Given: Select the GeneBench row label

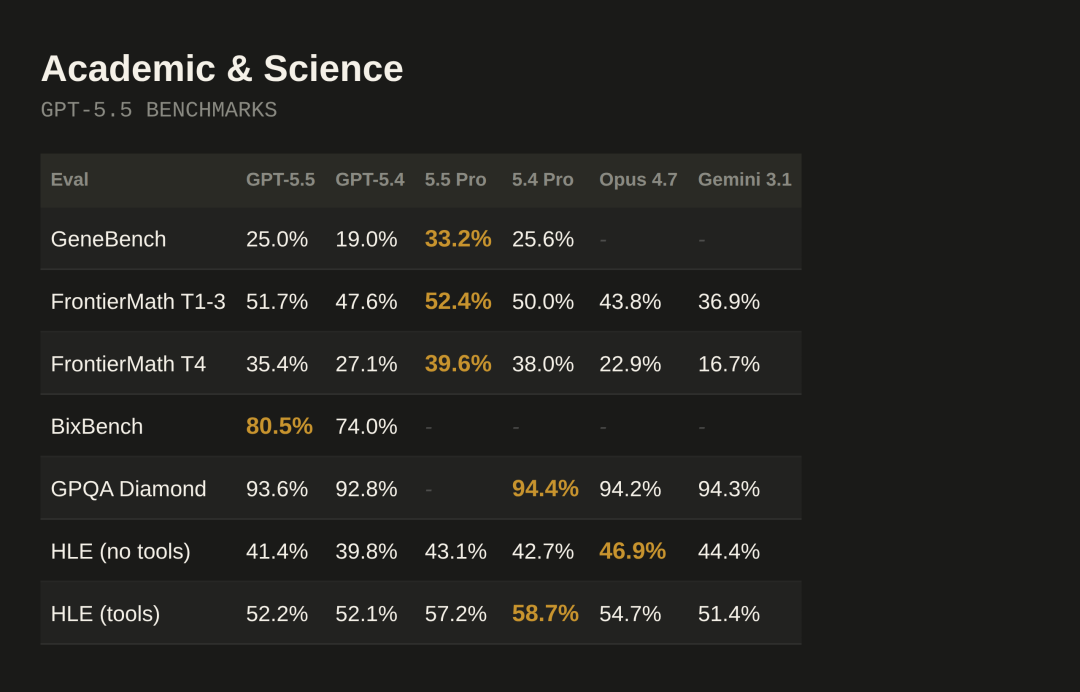Looking at the screenshot, I should (109, 240).
